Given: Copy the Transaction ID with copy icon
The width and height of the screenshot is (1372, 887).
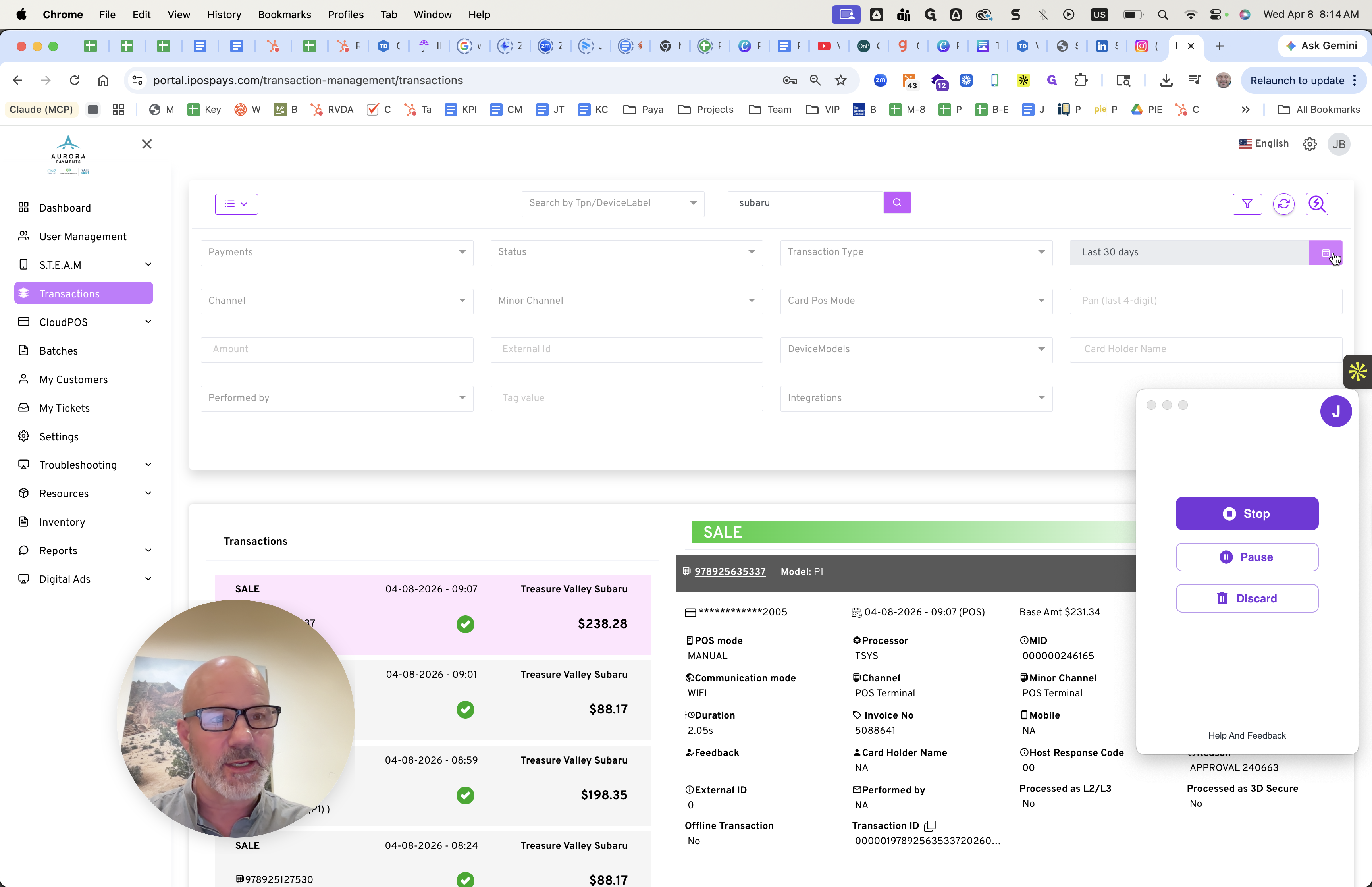Looking at the screenshot, I should click(x=930, y=826).
